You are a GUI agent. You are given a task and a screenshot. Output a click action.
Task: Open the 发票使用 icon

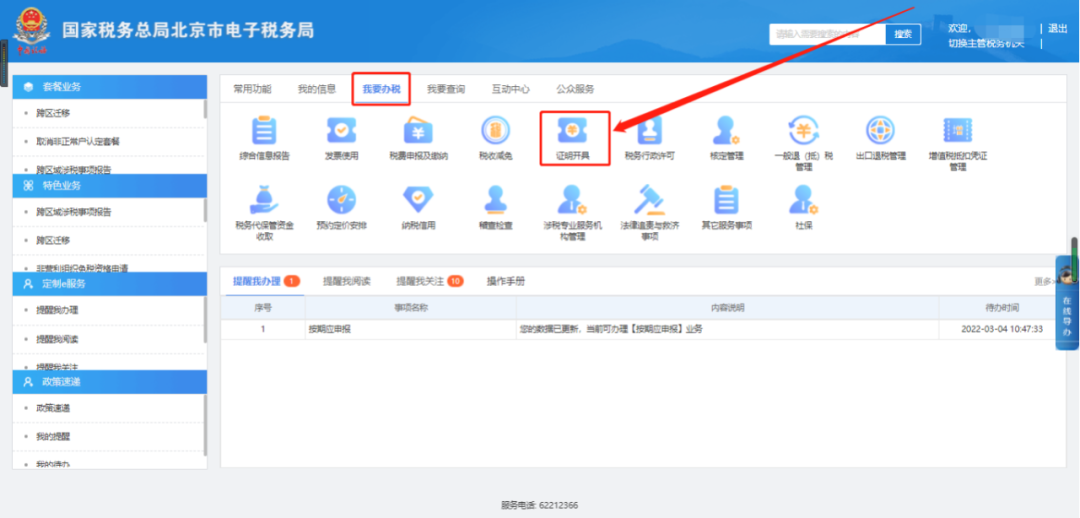pyautogui.click(x=341, y=130)
